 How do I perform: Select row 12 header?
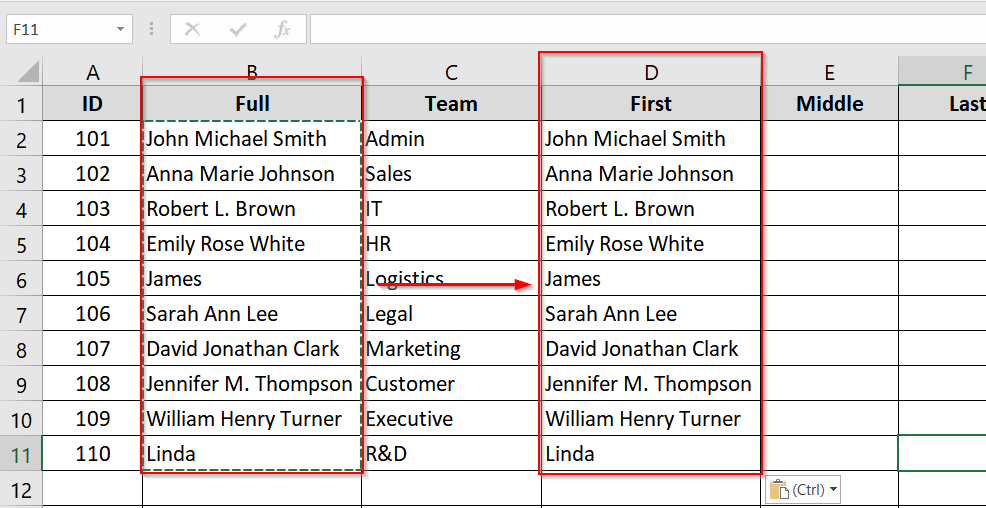point(21,489)
